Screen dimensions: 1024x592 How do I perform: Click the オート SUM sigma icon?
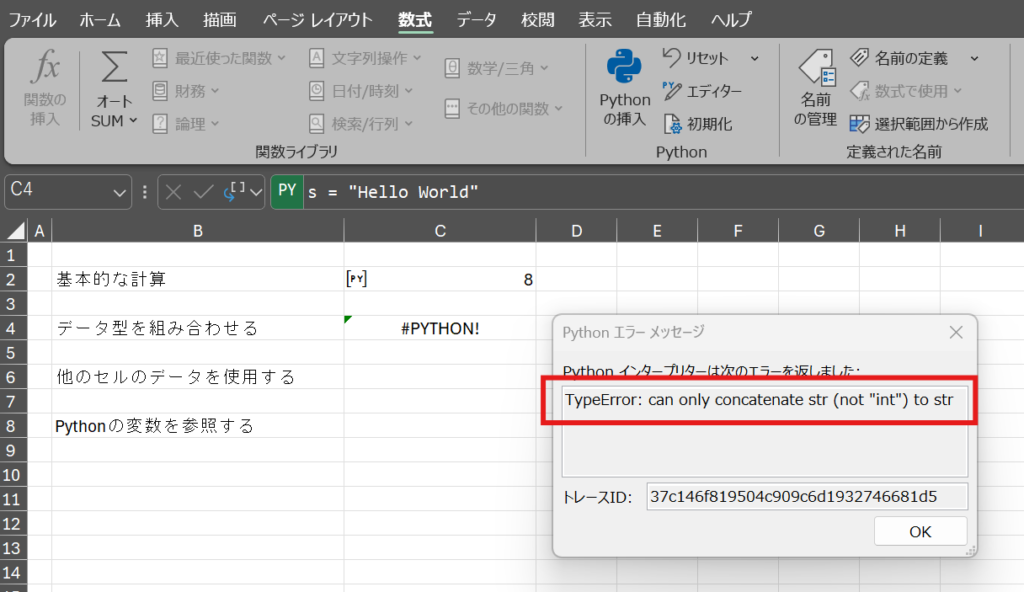tap(115, 68)
